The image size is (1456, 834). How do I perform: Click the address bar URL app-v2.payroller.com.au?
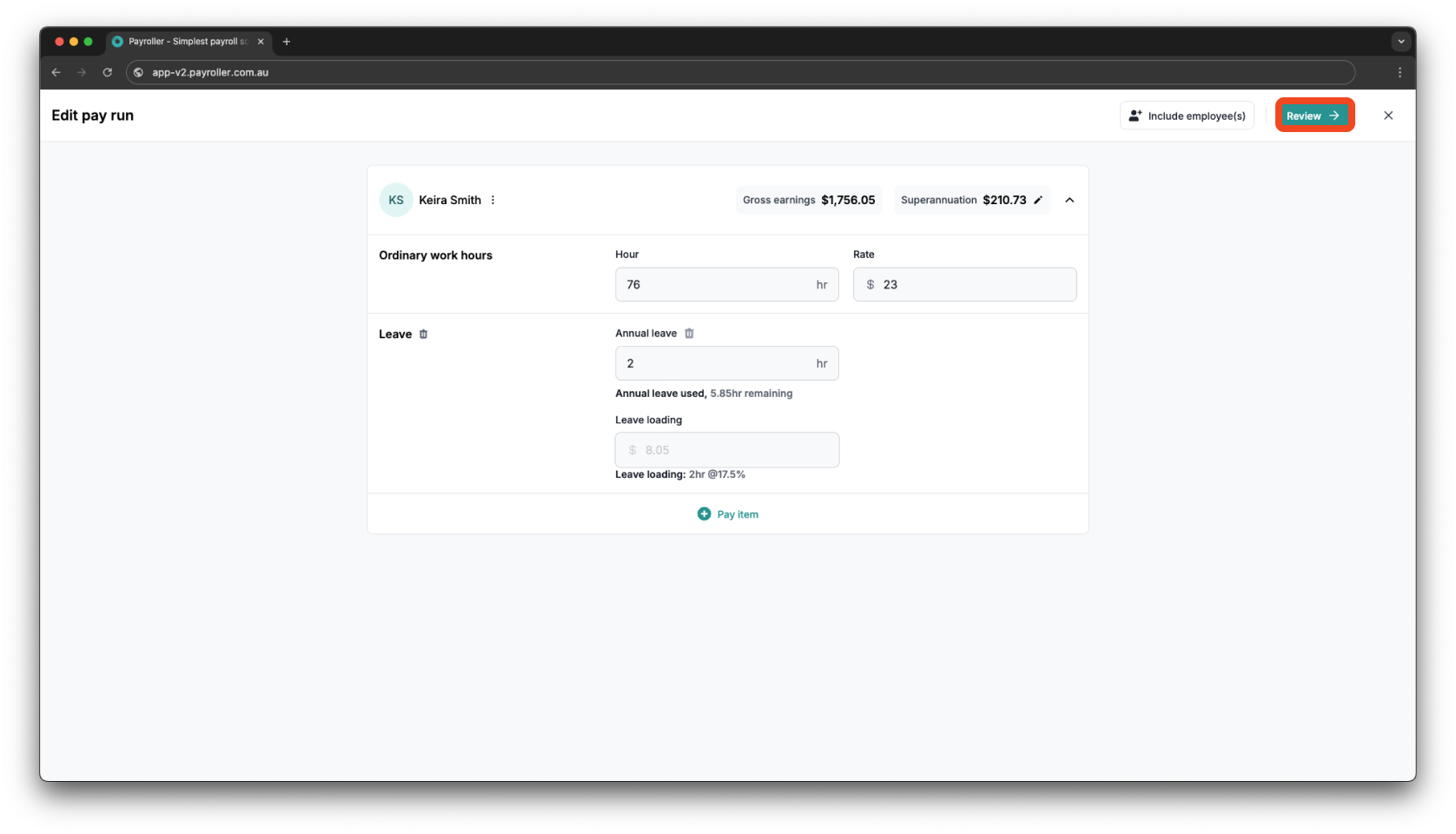[x=210, y=72]
